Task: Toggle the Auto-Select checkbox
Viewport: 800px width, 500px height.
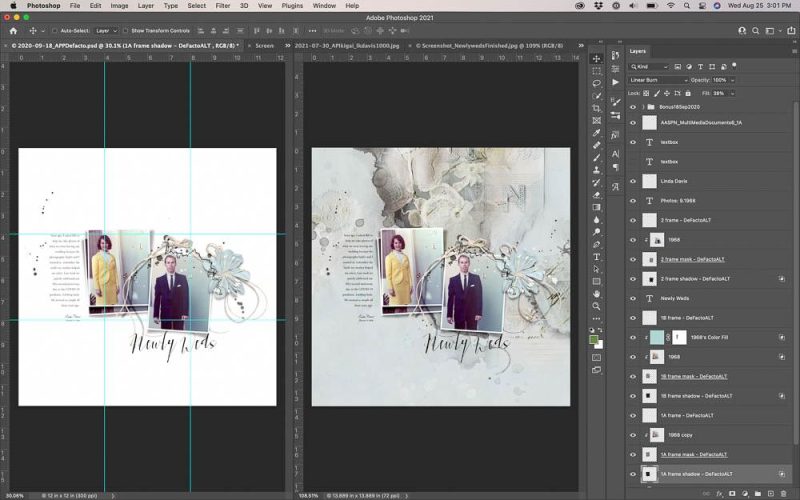Action: click(x=55, y=31)
